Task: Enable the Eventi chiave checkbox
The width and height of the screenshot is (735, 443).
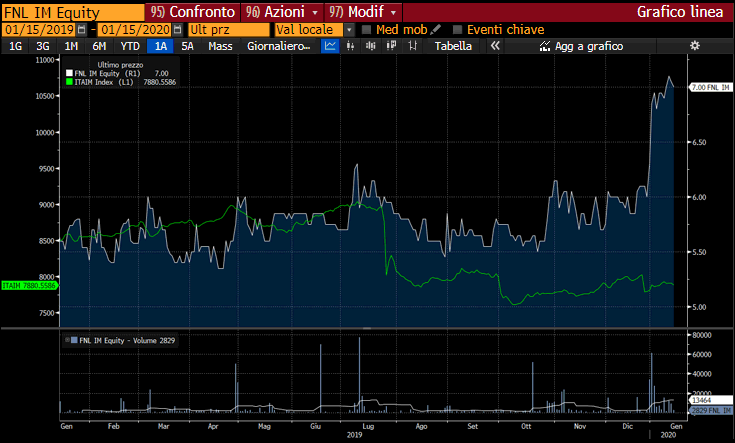Action: [x=457, y=30]
